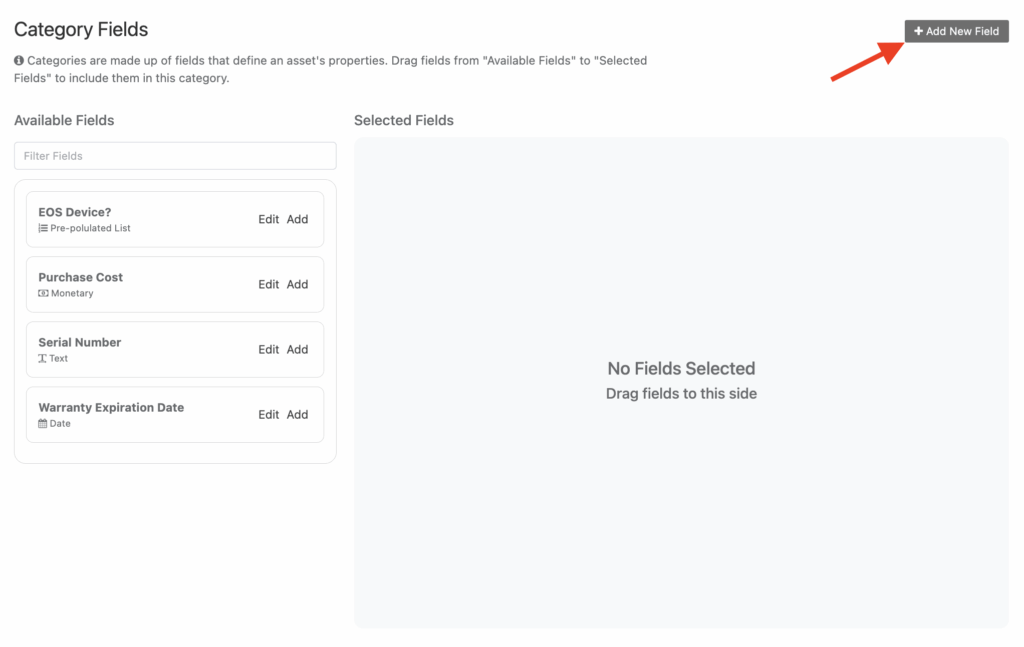Add the Warranty Expiration Date field
Viewport: 1024px width, 647px height.
[298, 414]
